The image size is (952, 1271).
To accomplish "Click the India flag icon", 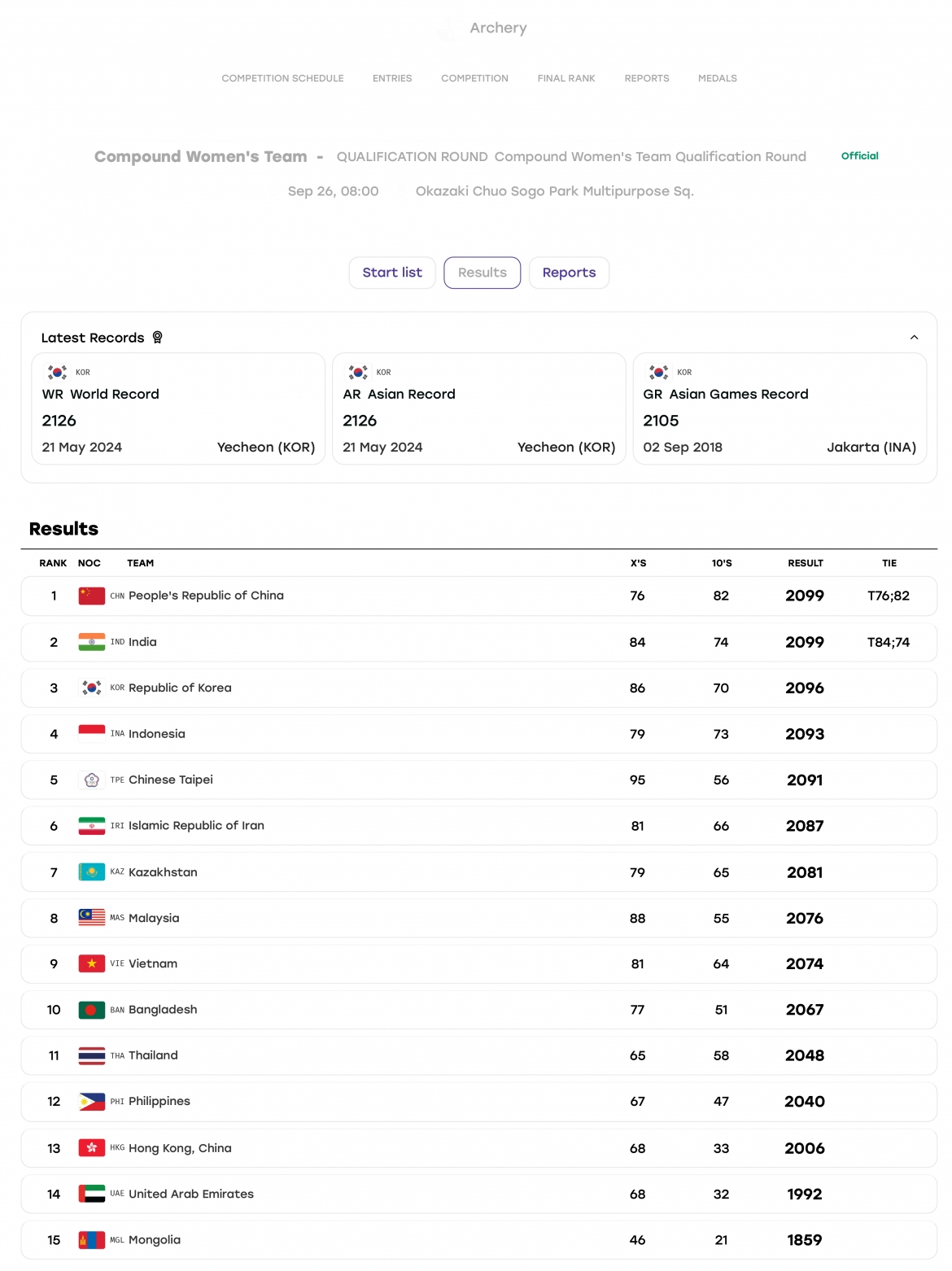I will pos(92,642).
